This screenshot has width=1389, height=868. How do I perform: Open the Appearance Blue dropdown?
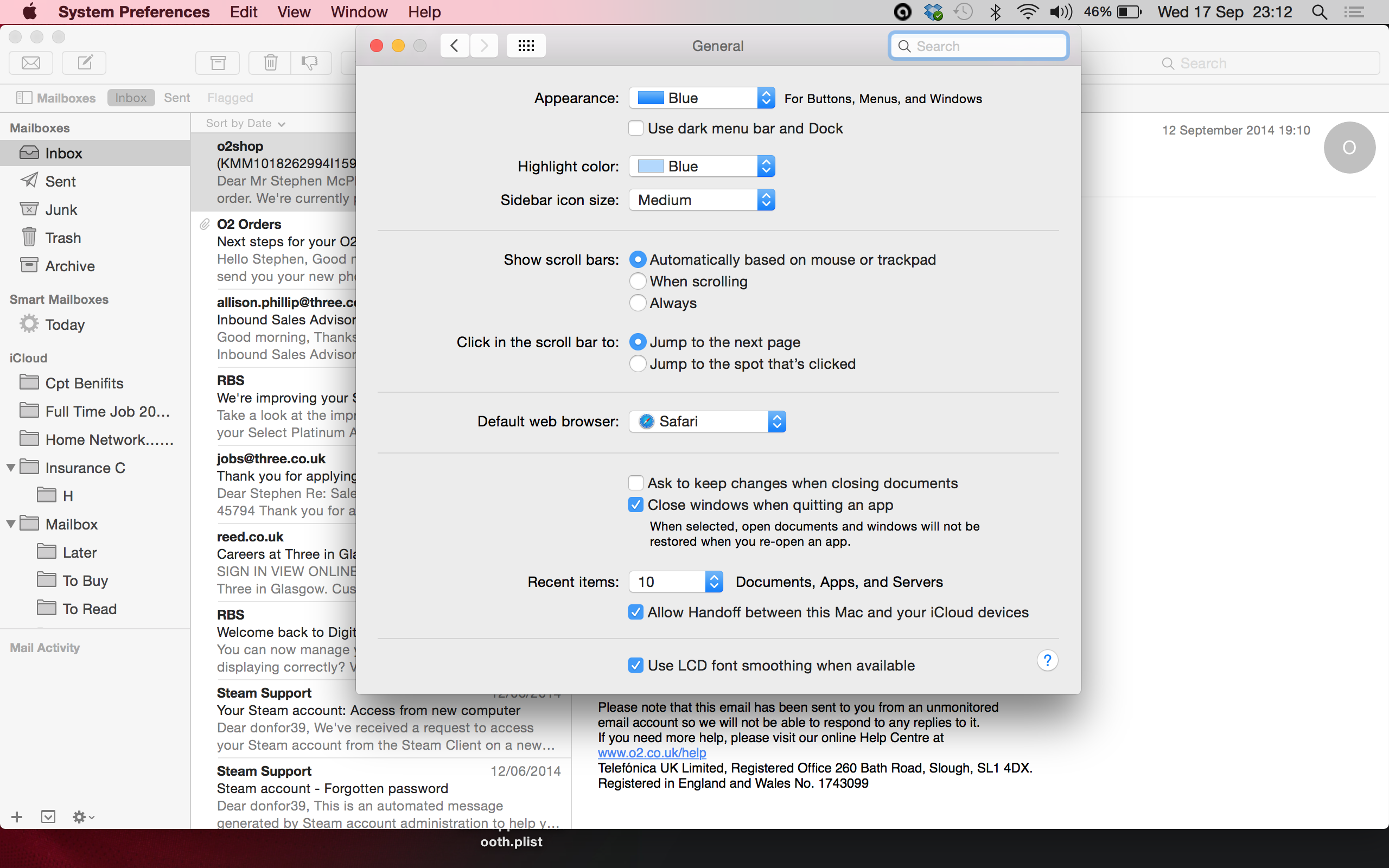coord(702,98)
